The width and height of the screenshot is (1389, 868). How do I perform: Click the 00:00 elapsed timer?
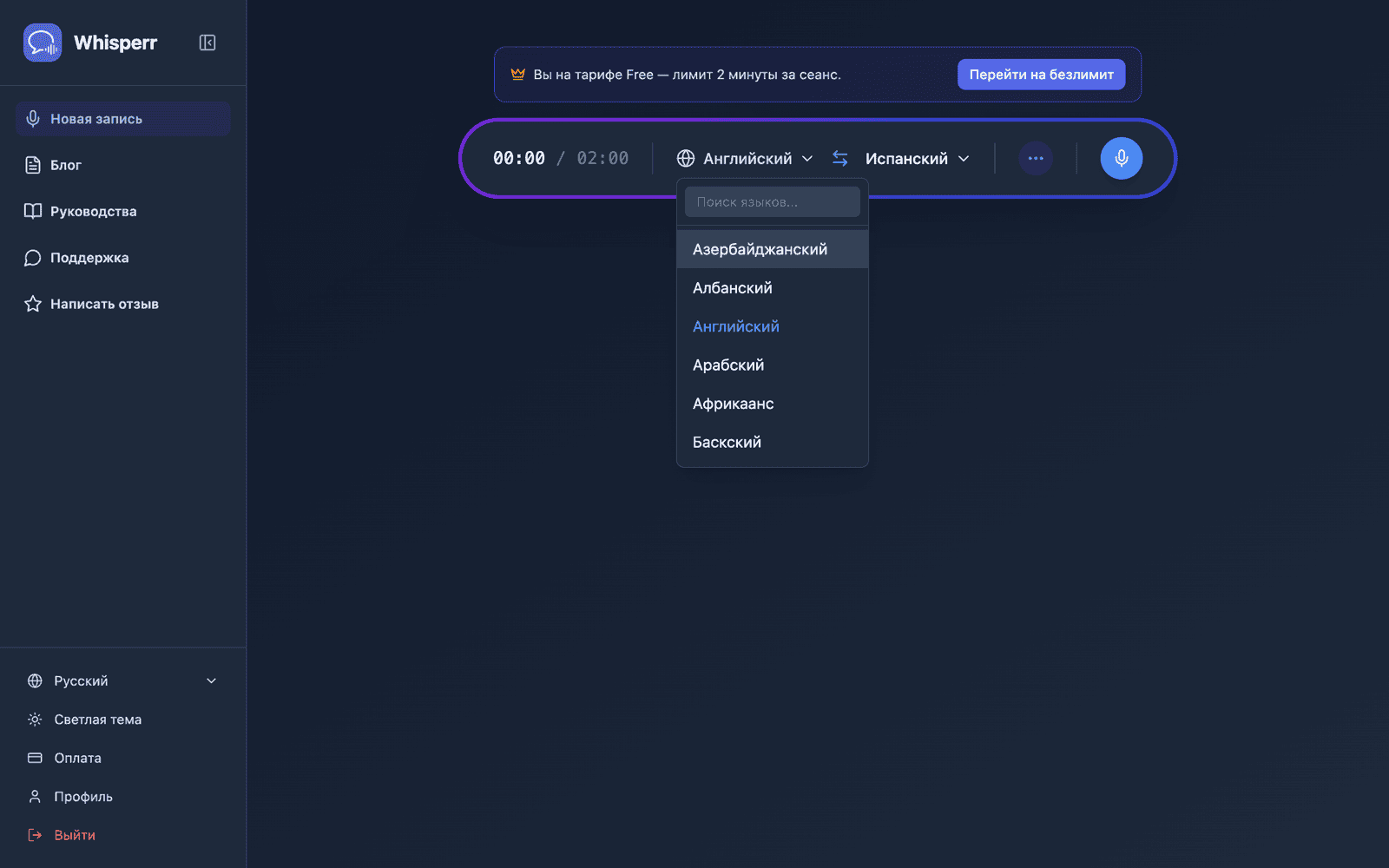pyautogui.click(x=519, y=158)
